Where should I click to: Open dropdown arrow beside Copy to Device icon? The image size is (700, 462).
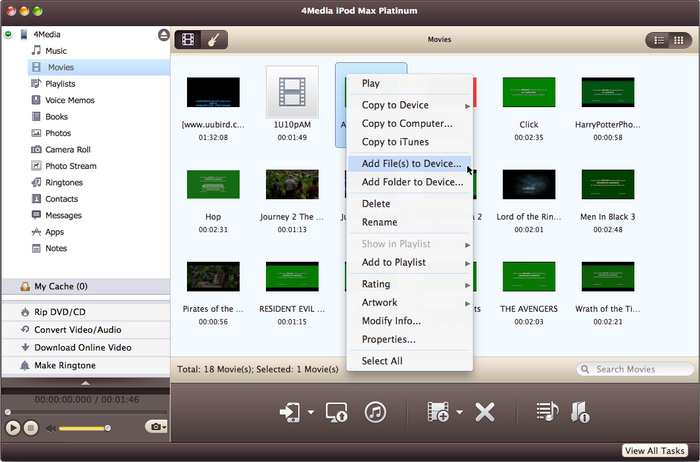(x=311, y=412)
